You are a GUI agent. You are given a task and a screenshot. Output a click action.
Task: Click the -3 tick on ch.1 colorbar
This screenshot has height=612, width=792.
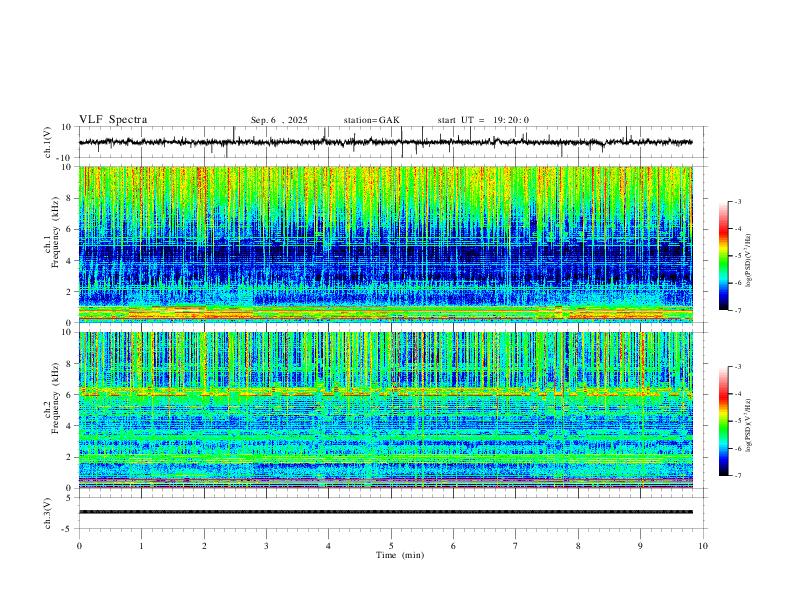[737, 201]
